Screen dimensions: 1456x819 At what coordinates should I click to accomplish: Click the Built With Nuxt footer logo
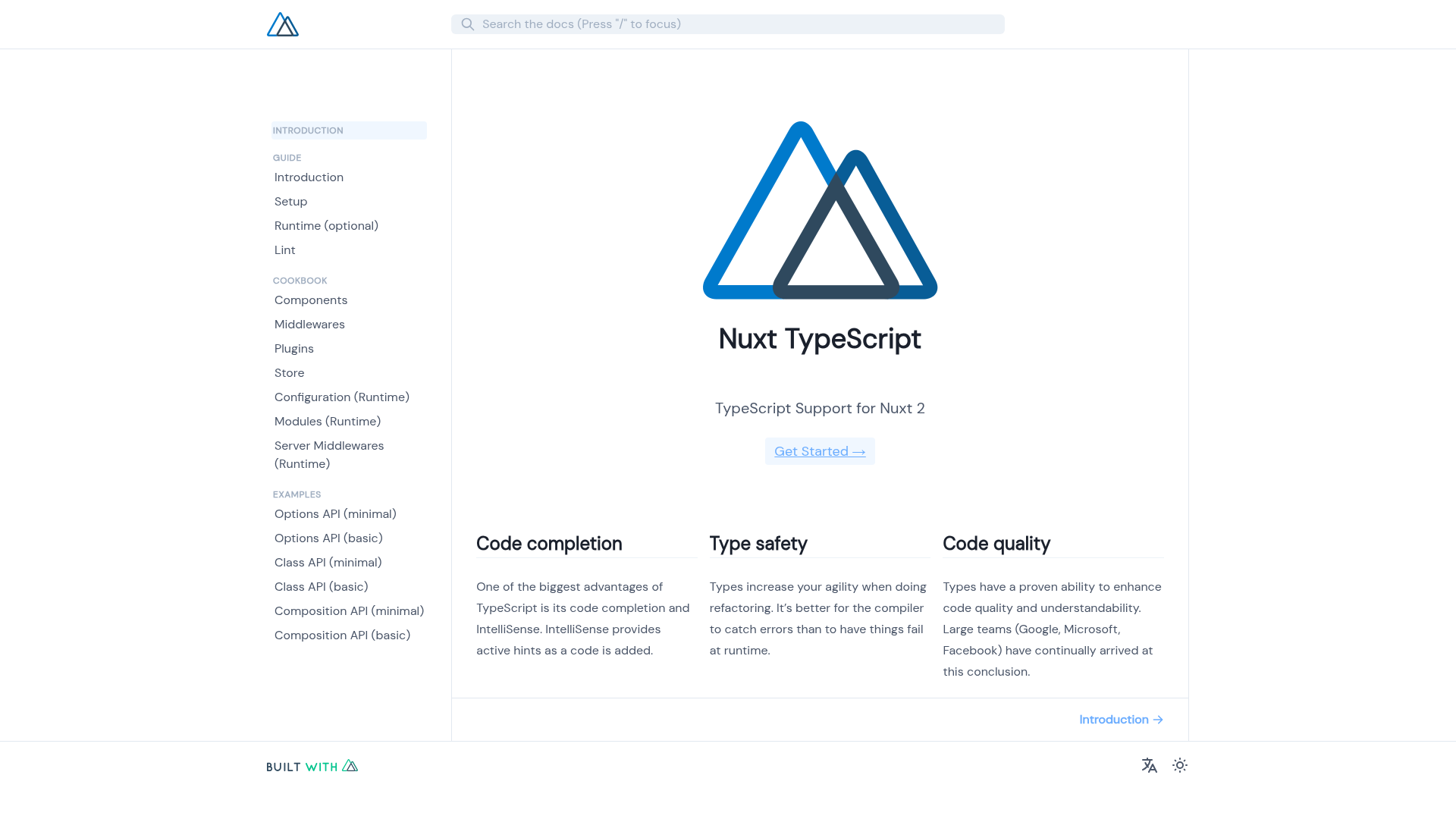click(x=312, y=766)
